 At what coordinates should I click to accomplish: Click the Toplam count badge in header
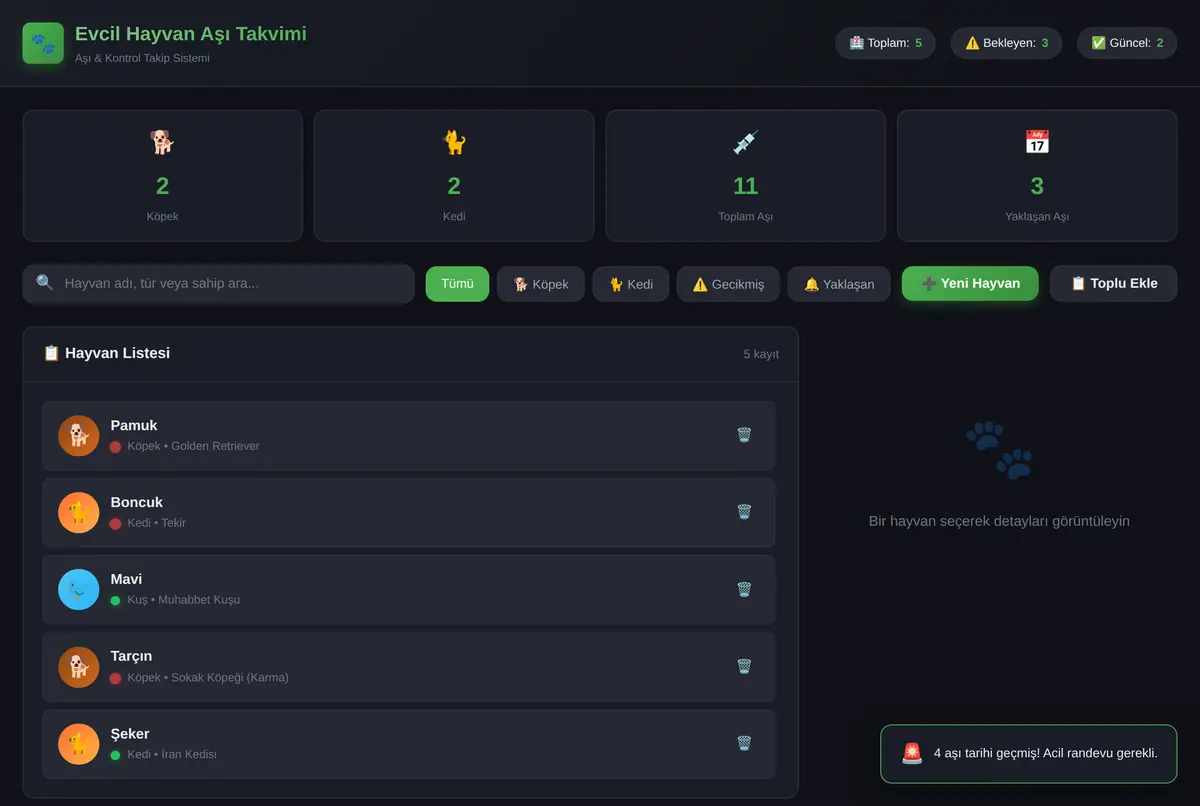pyautogui.click(x=885, y=43)
